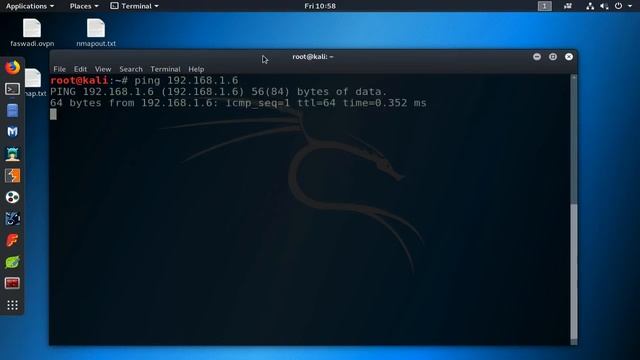Open the volume icon in top bar
Viewport: 640px width, 360px height.
pos(604,6)
